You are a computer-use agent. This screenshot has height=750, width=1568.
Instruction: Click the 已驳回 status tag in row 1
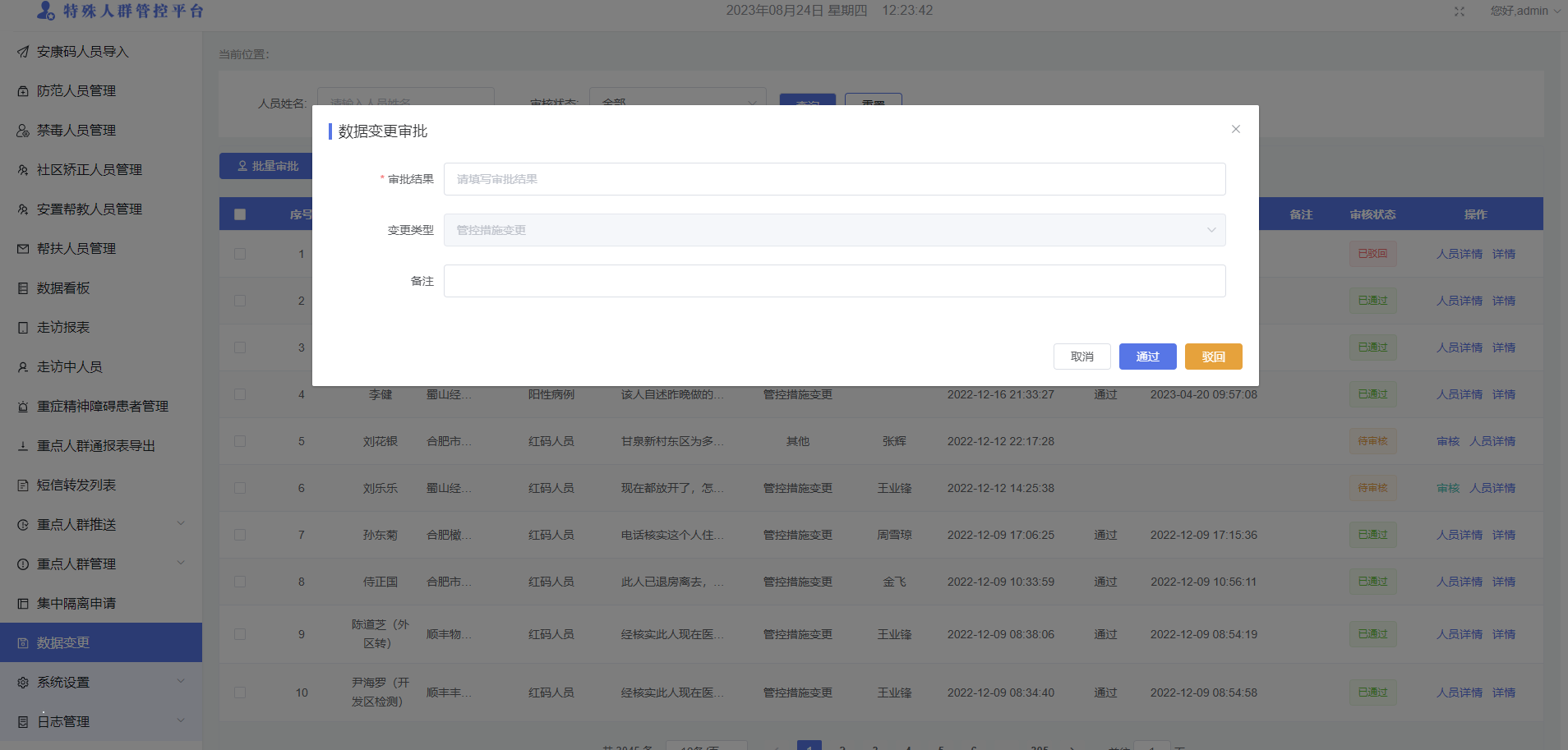[1372, 254]
